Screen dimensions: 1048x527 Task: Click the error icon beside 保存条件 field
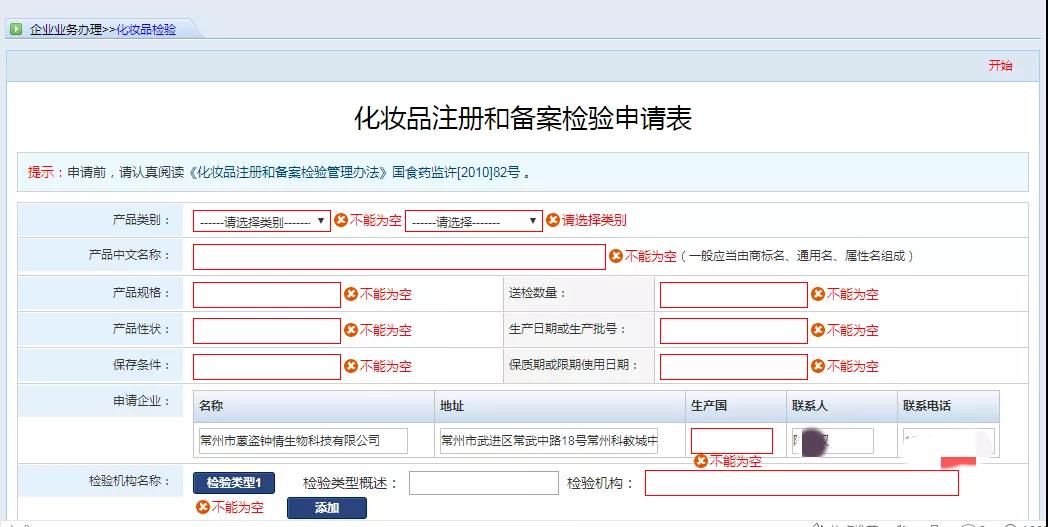click(x=351, y=366)
